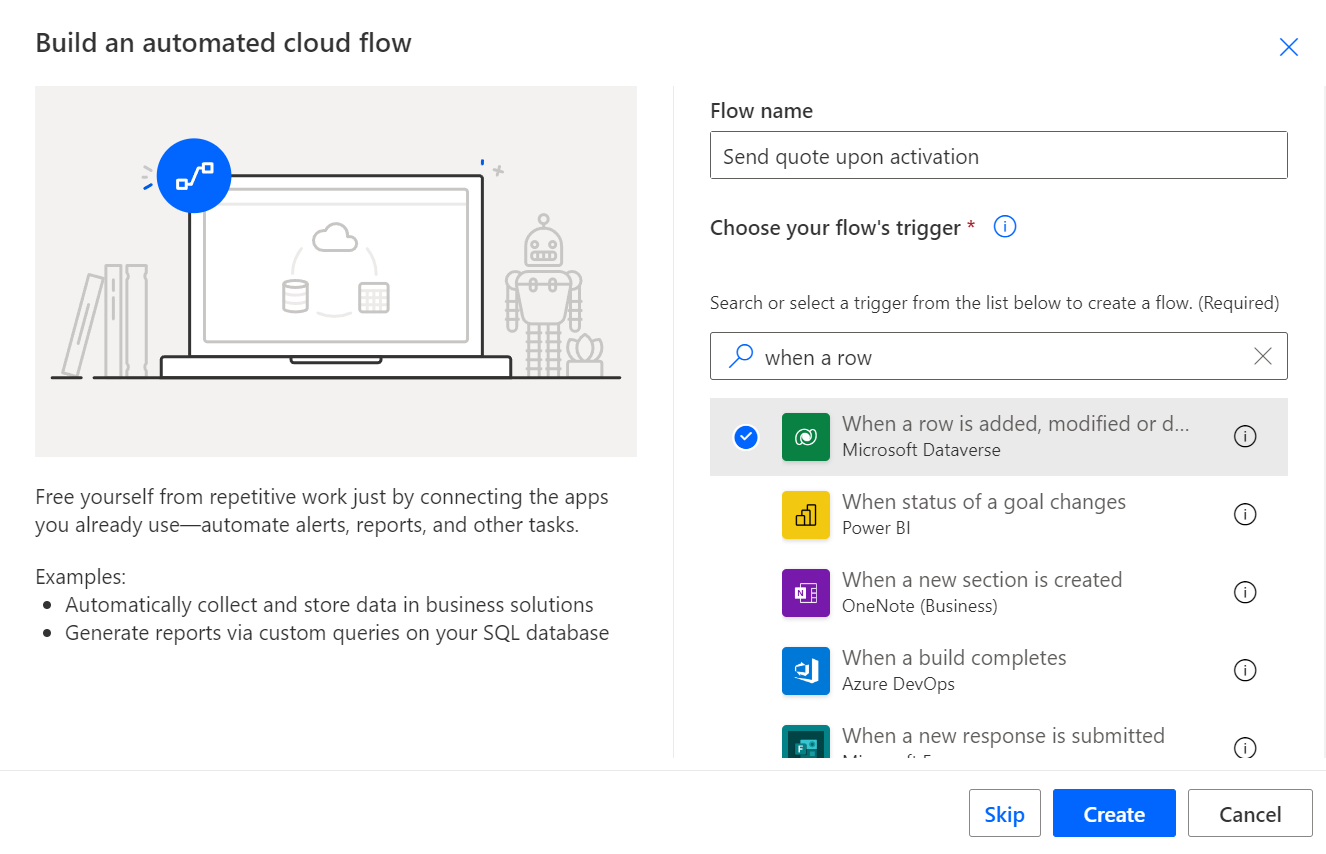Open info for goal status trigger
The height and width of the screenshot is (854, 1326).
(1245, 515)
